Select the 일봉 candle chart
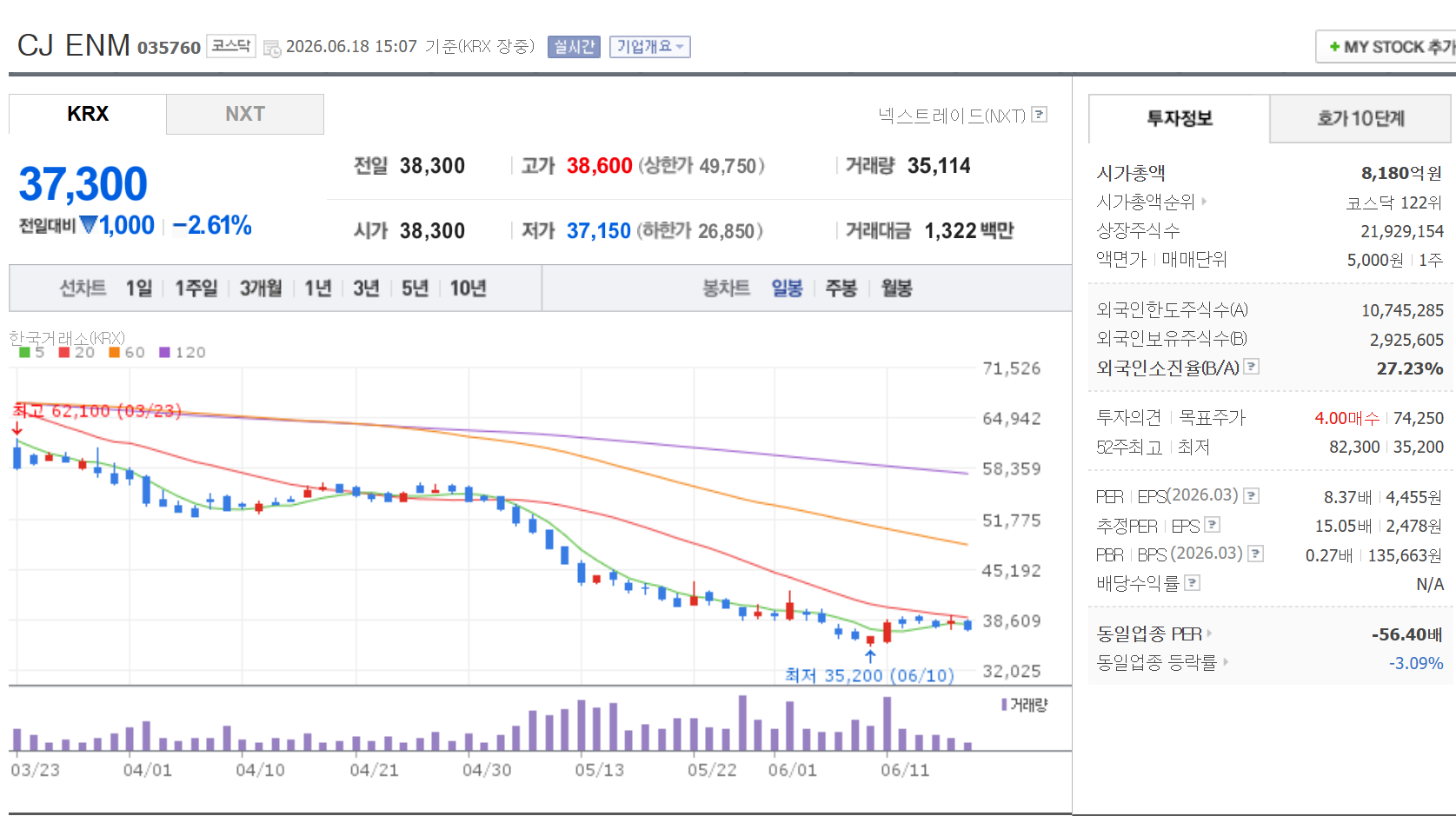 pyautogui.click(x=788, y=289)
